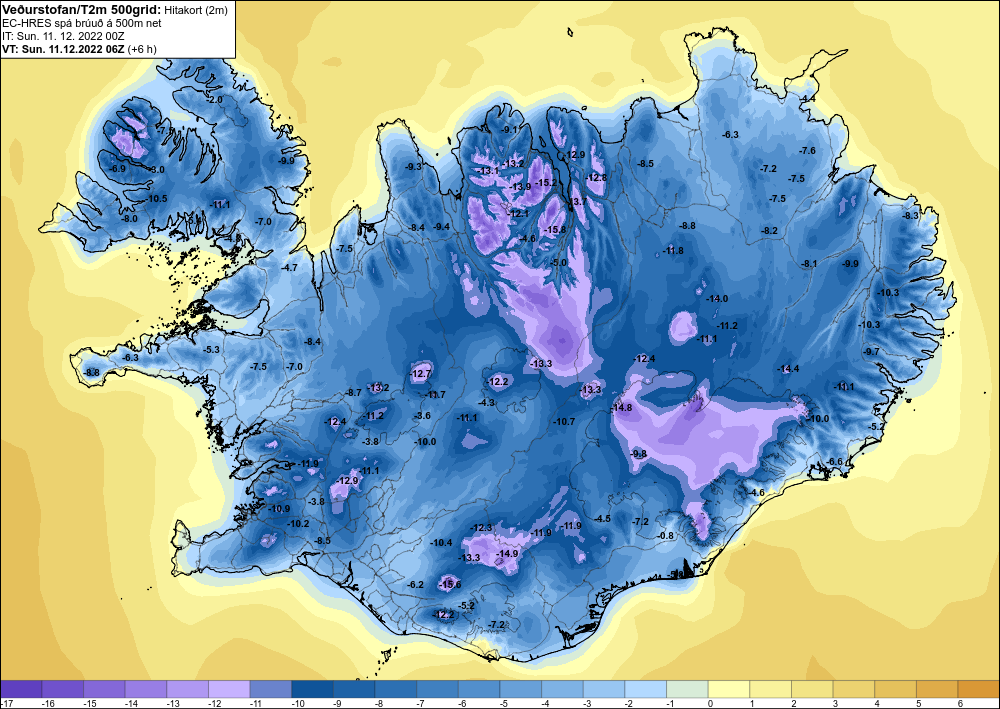Click the '-13.1' temperature label

point(489,171)
